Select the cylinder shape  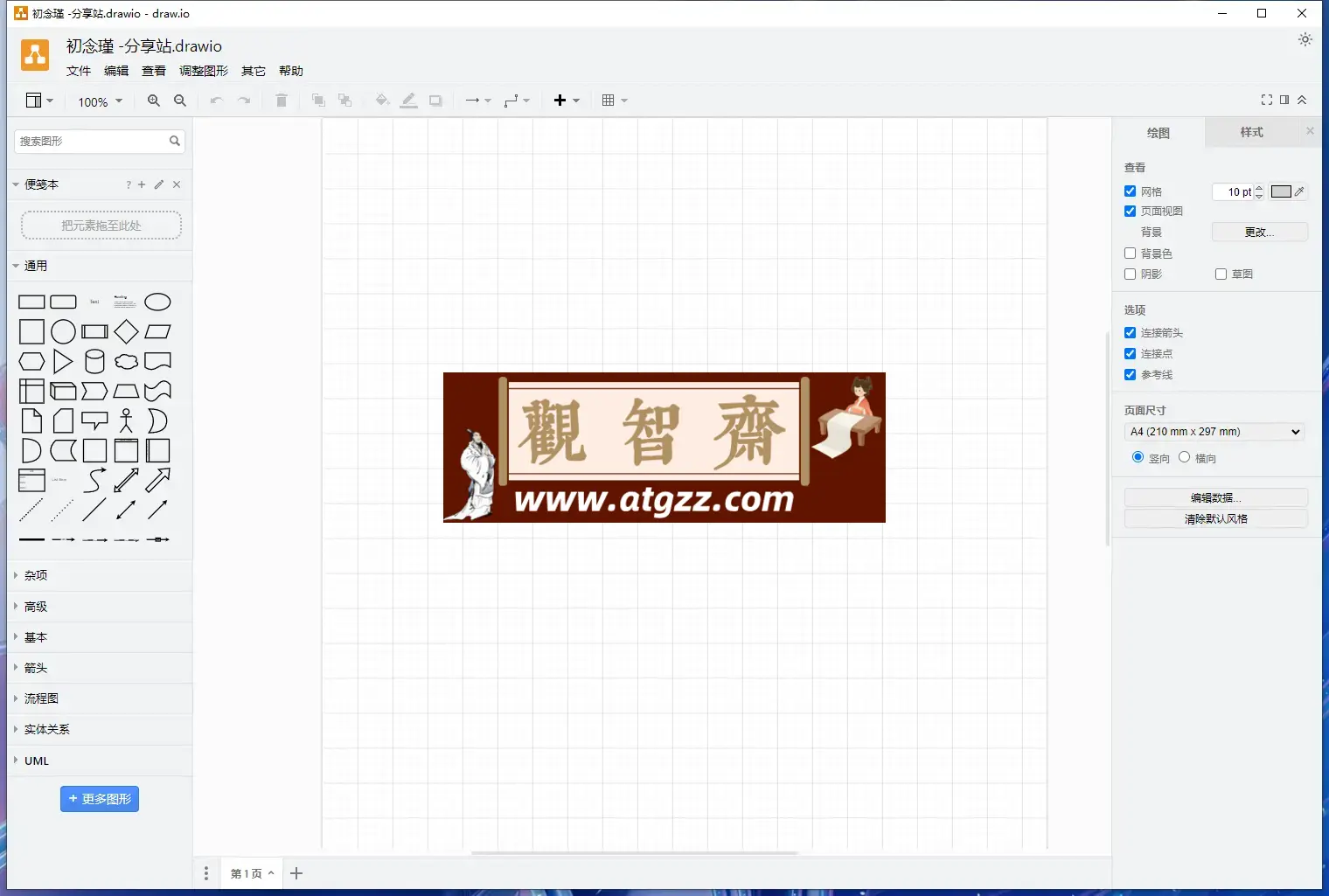point(94,361)
